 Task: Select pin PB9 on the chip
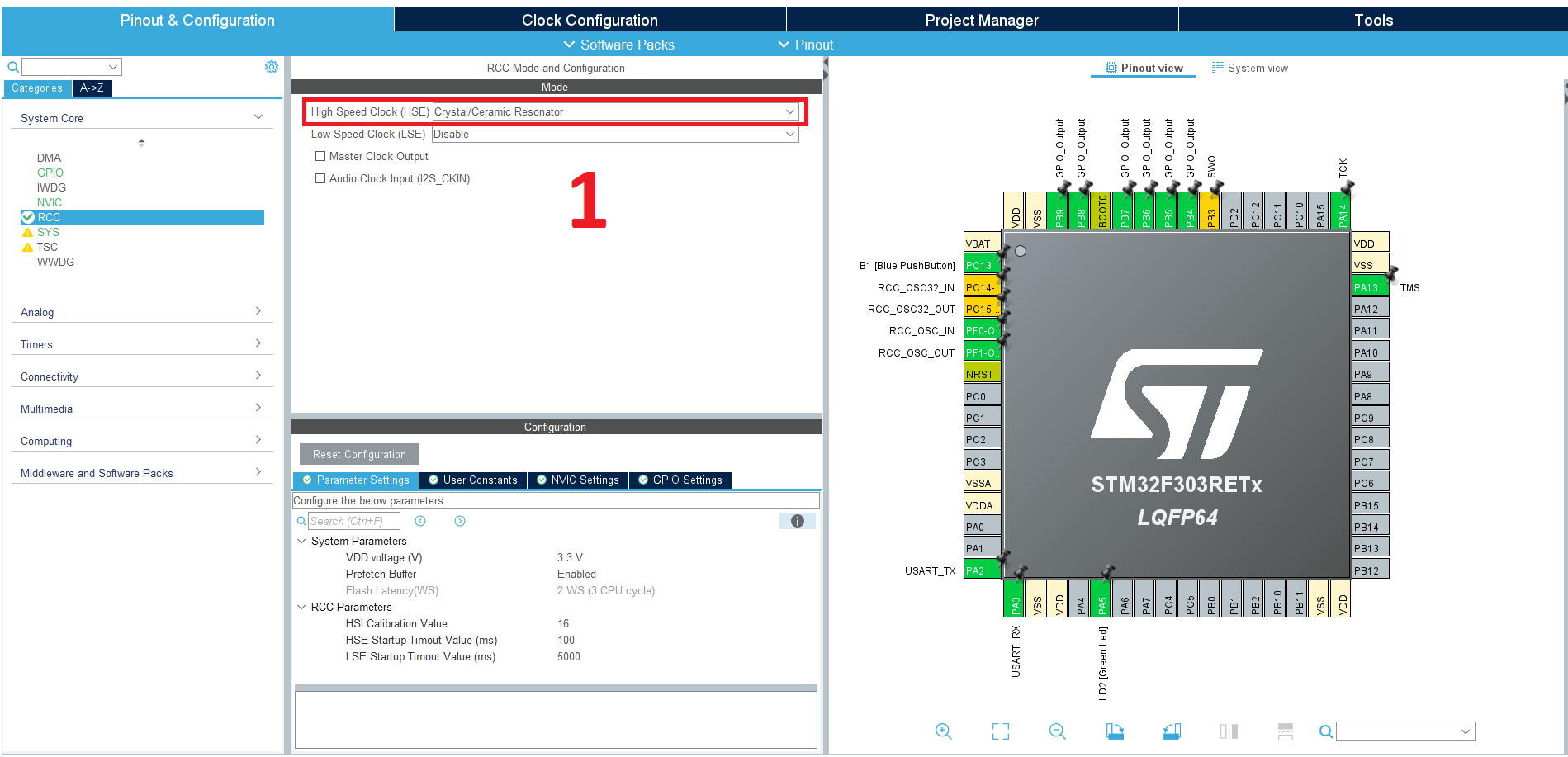tap(1058, 211)
